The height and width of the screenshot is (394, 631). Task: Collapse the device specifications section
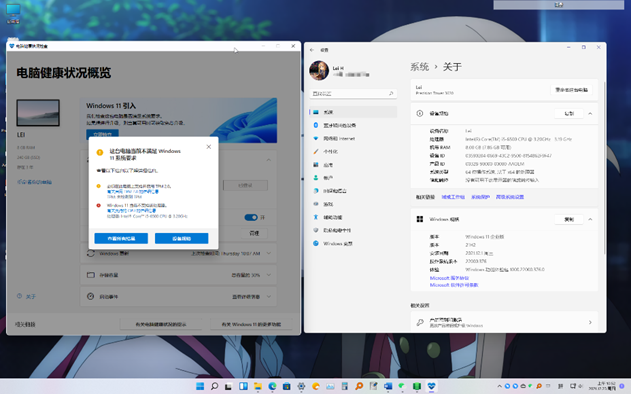[x=590, y=113]
